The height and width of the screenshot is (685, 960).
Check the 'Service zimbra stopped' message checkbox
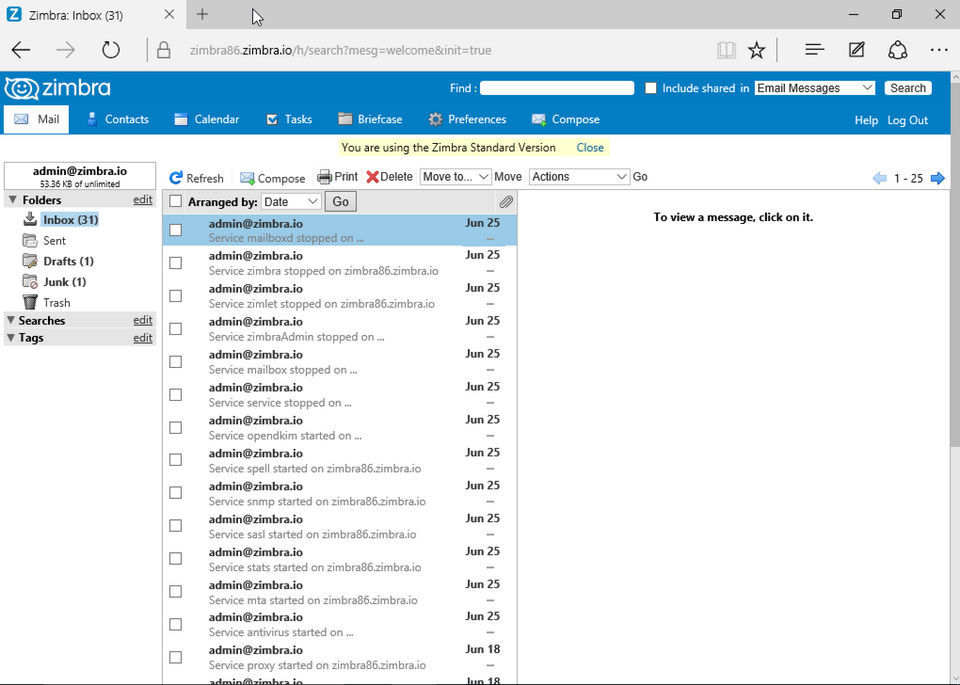[176, 263]
